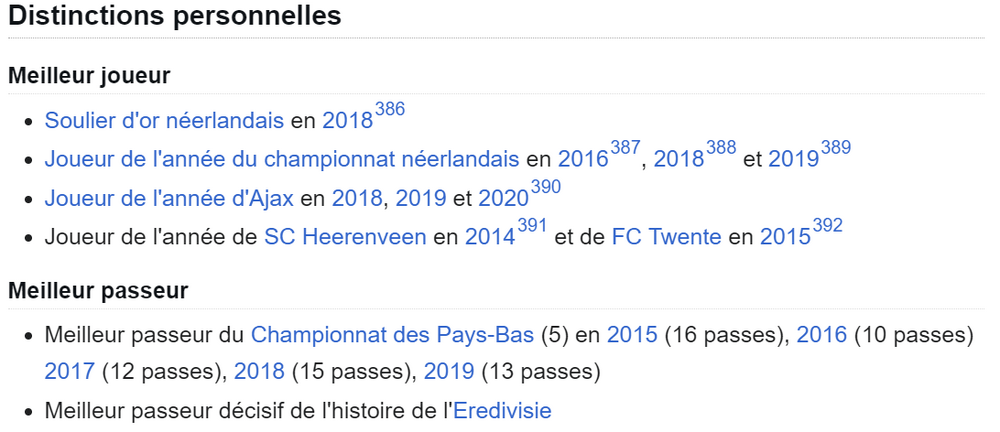Open the 2016 link before footnote 387
The image size is (1000, 432).
(583, 160)
